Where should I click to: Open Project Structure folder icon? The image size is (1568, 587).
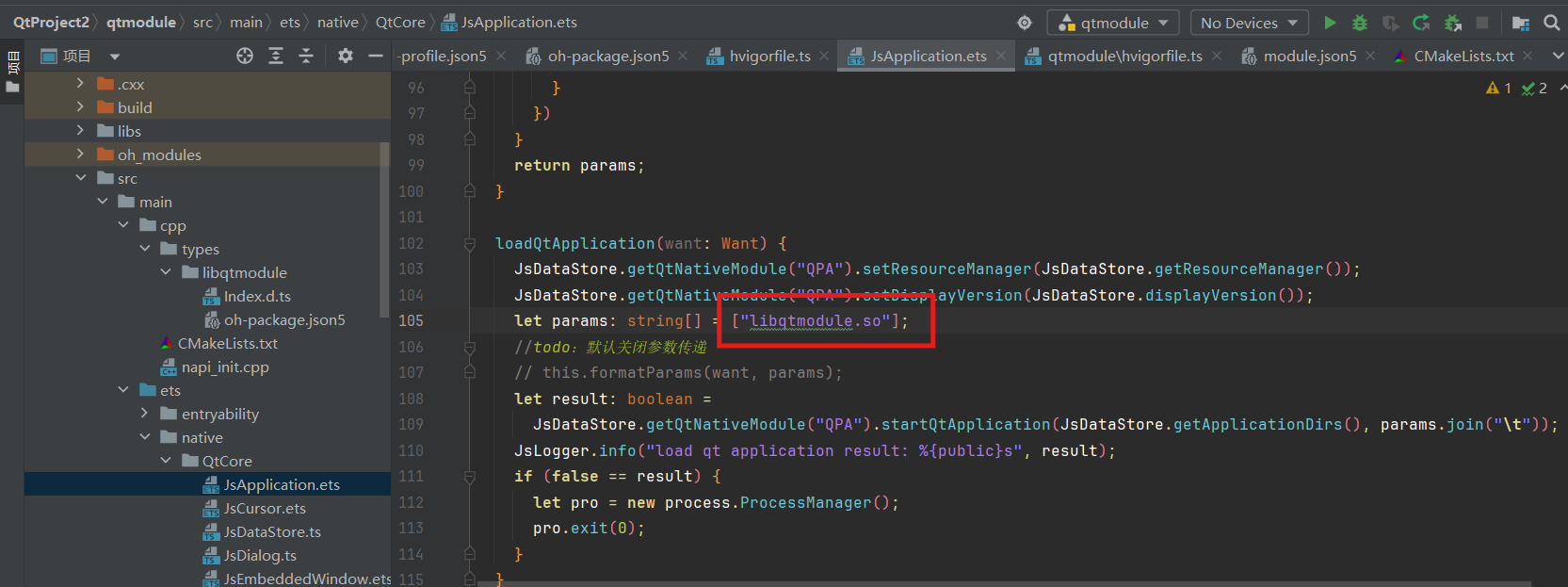[x=1520, y=23]
